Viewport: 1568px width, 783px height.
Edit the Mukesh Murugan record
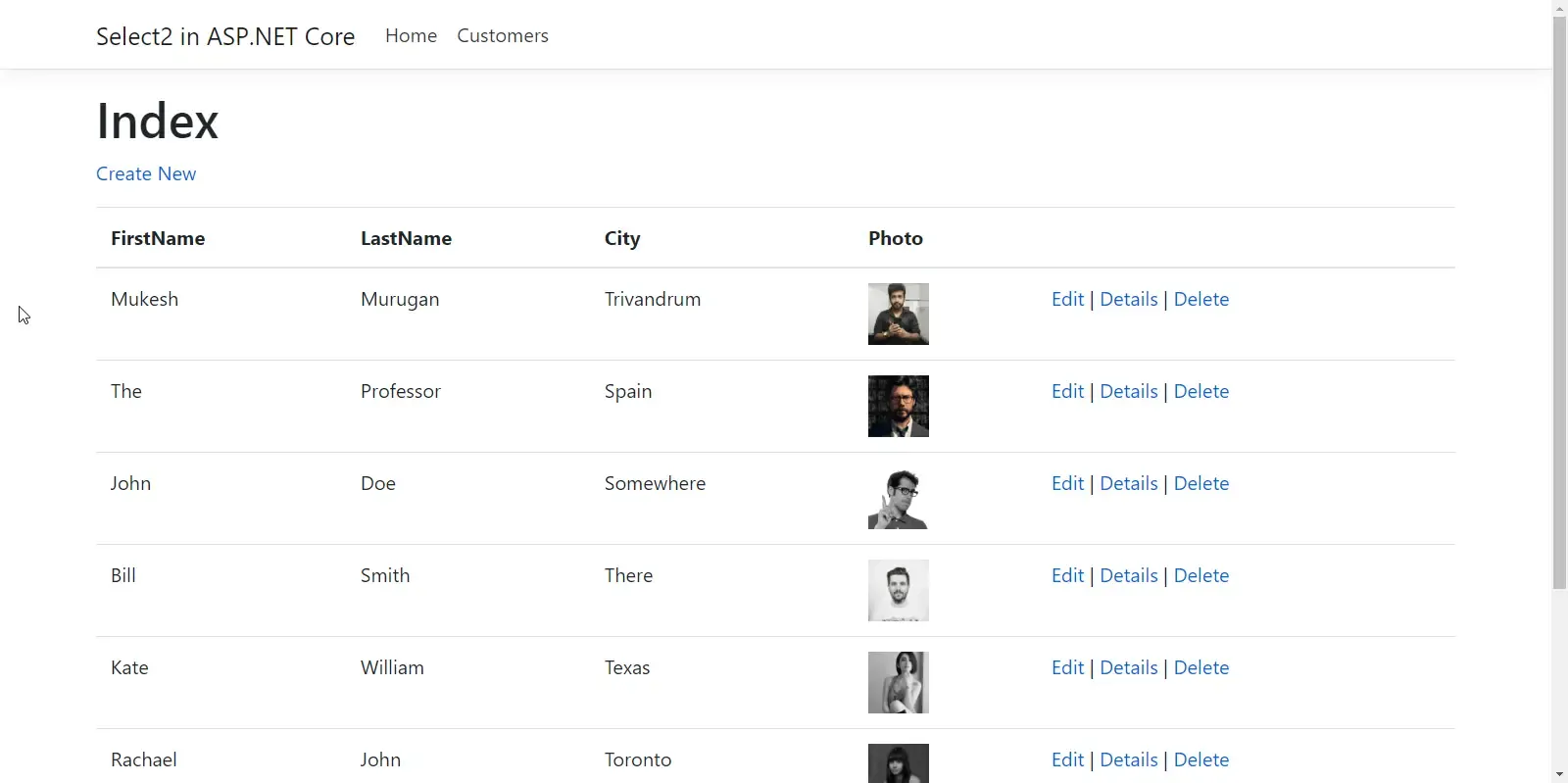point(1067,299)
